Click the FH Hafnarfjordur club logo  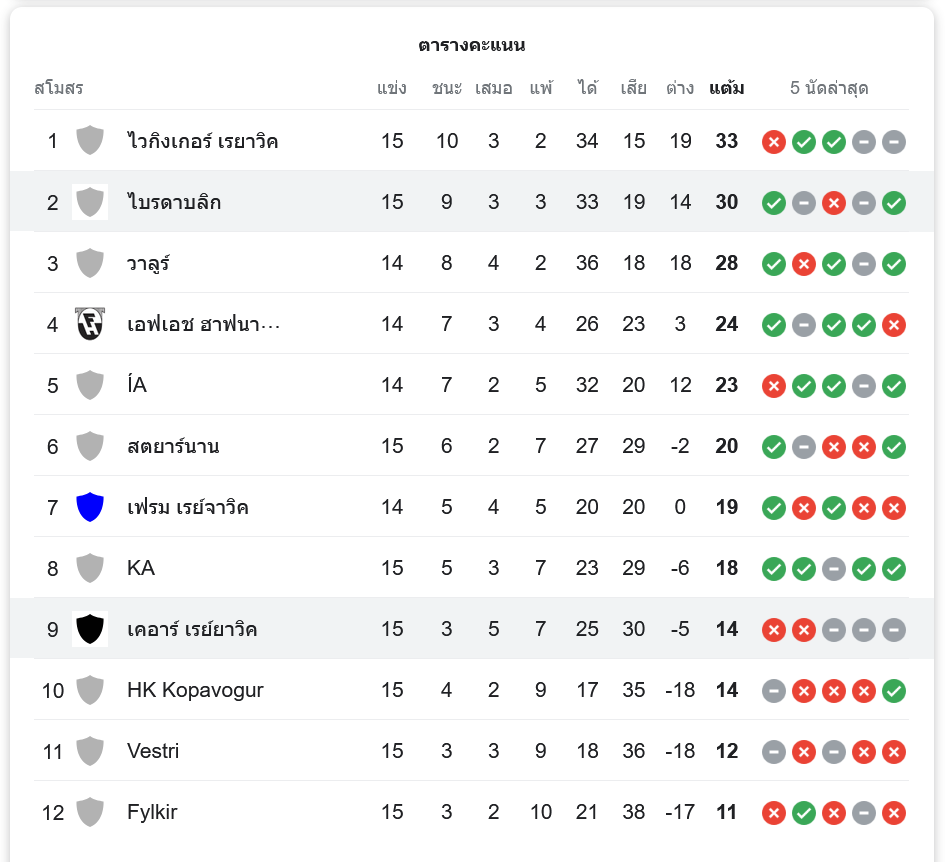click(90, 324)
